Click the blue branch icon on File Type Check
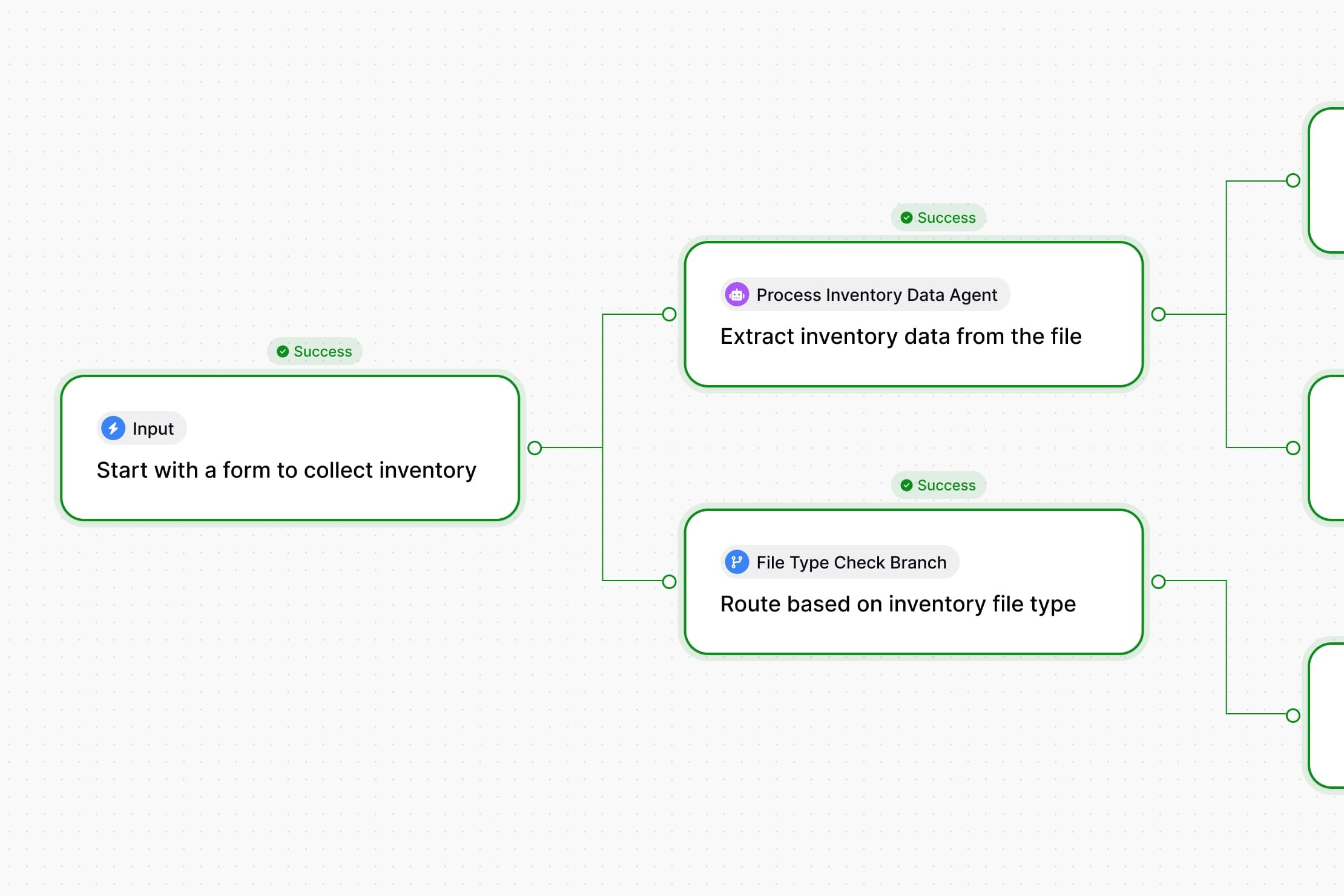The width and height of the screenshot is (1344, 896). point(737,562)
